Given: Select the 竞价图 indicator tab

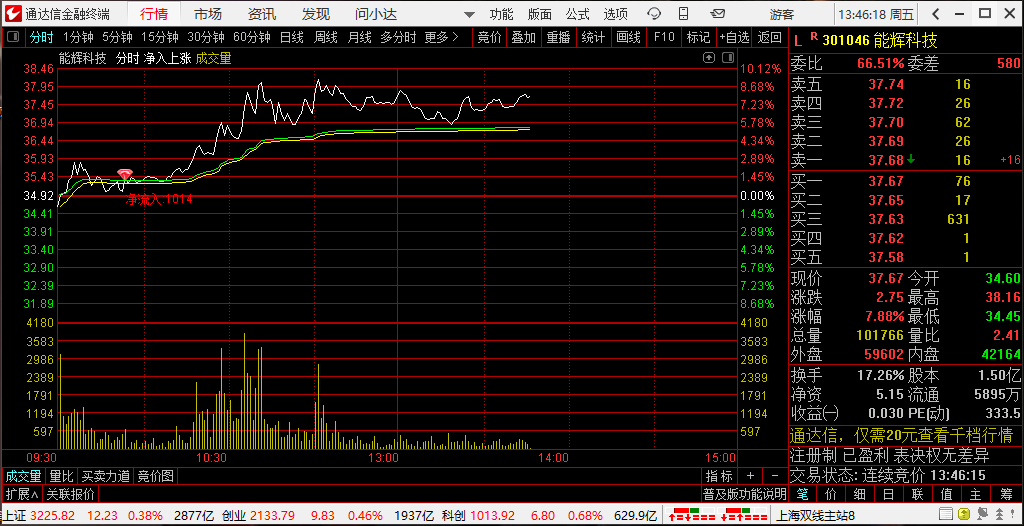Looking at the screenshot, I should [155, 476].
